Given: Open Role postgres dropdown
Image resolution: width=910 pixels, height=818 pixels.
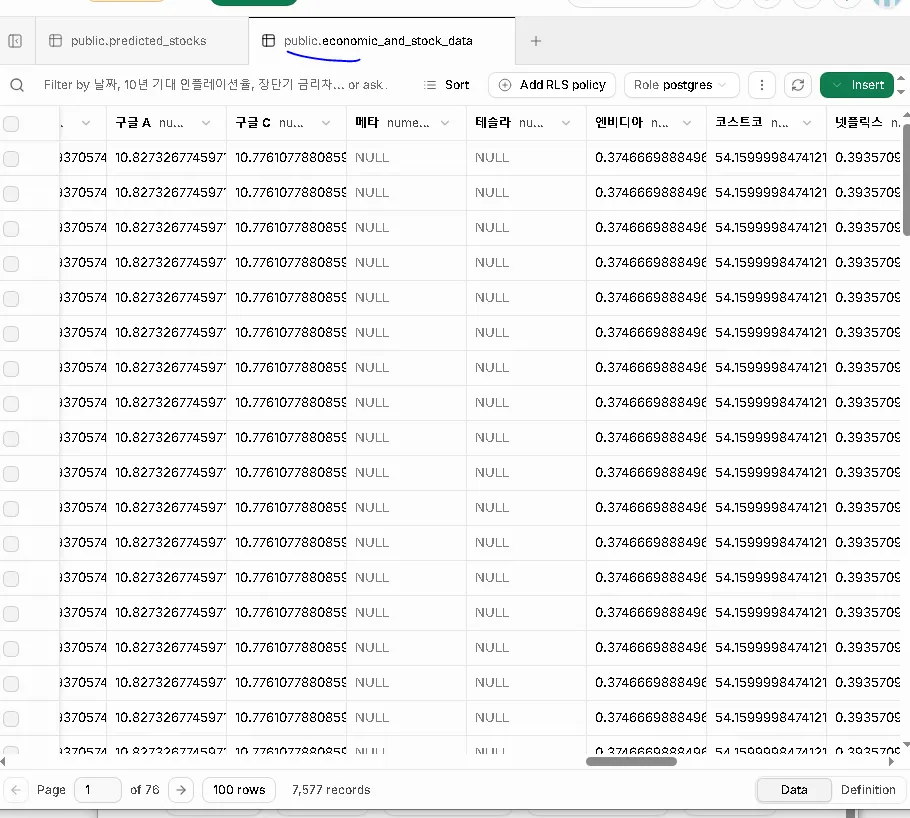Looking at the screenshot, I should point(682,85).
